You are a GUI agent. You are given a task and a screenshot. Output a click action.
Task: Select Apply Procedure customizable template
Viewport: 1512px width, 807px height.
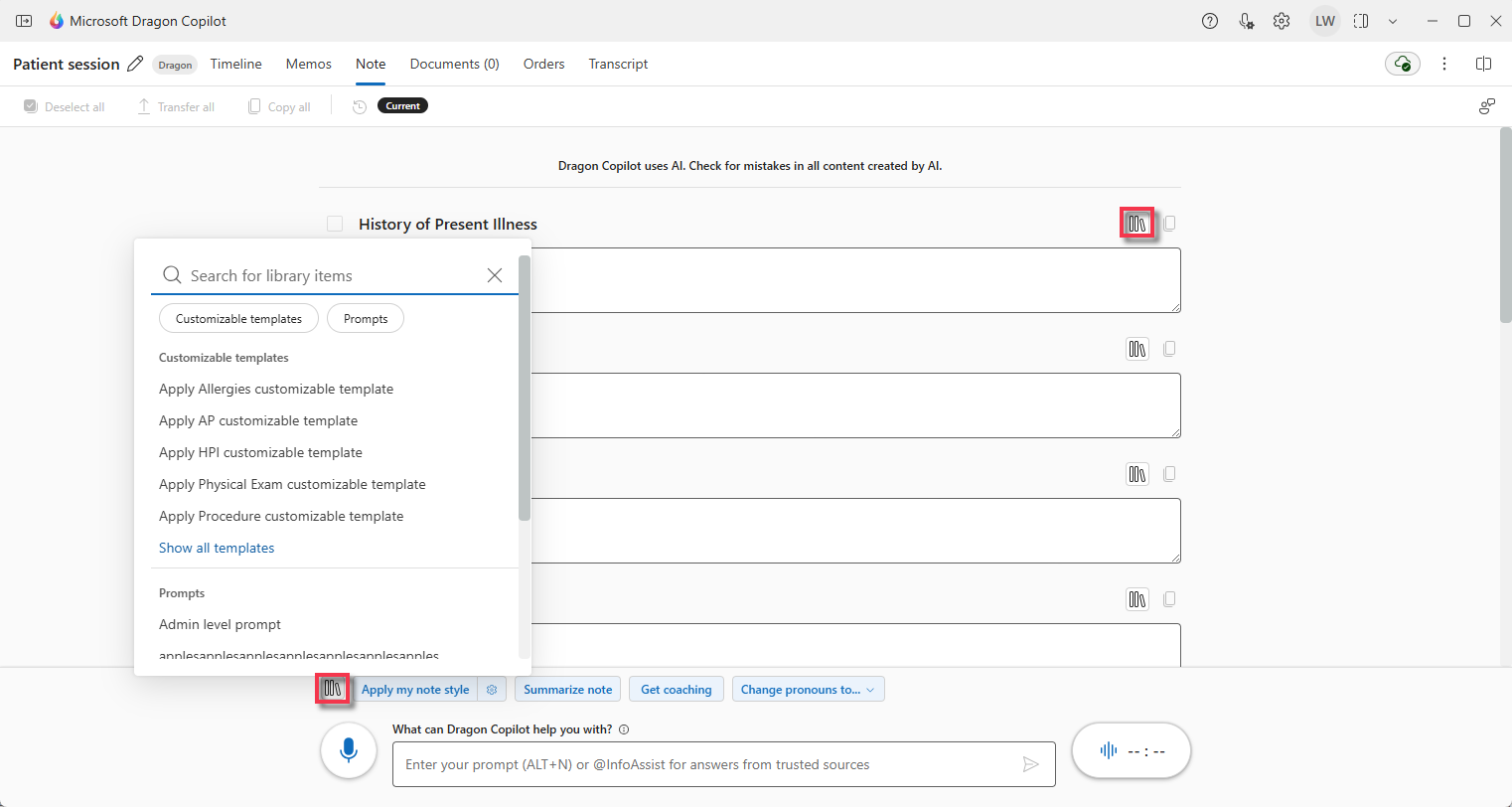[281, 516]
